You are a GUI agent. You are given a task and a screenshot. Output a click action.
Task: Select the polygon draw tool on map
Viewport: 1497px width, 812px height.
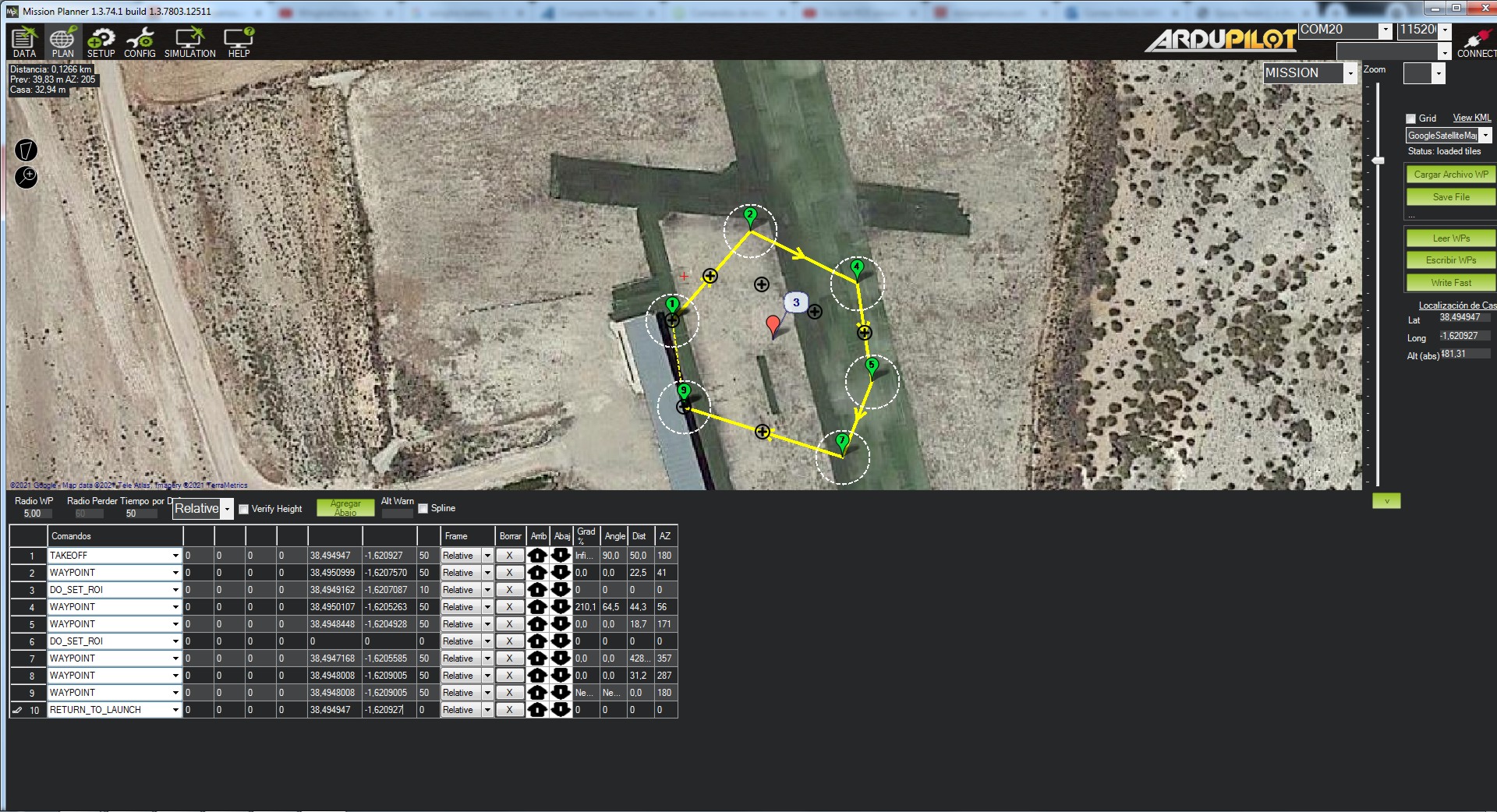pyautogui.click(x=26, y=150)
